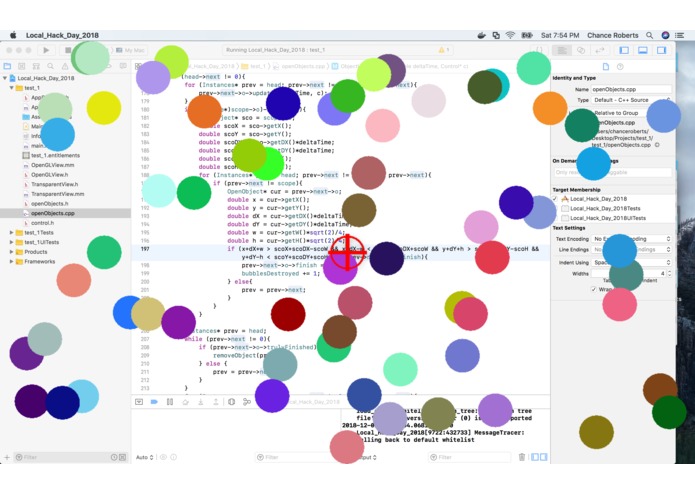Open Siri from the menu bar
The image size is (695, 494).
click(x=665, y=35)
